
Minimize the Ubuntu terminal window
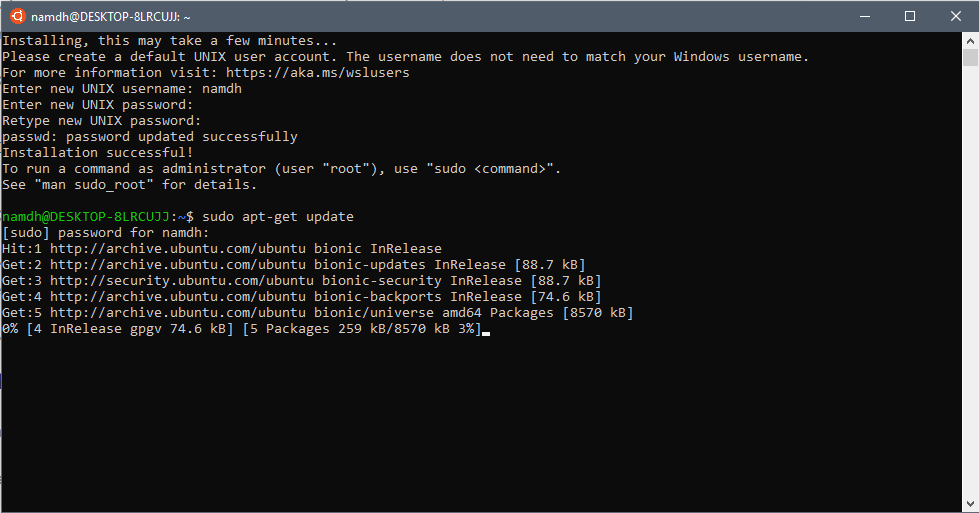(x=864, y=16)
